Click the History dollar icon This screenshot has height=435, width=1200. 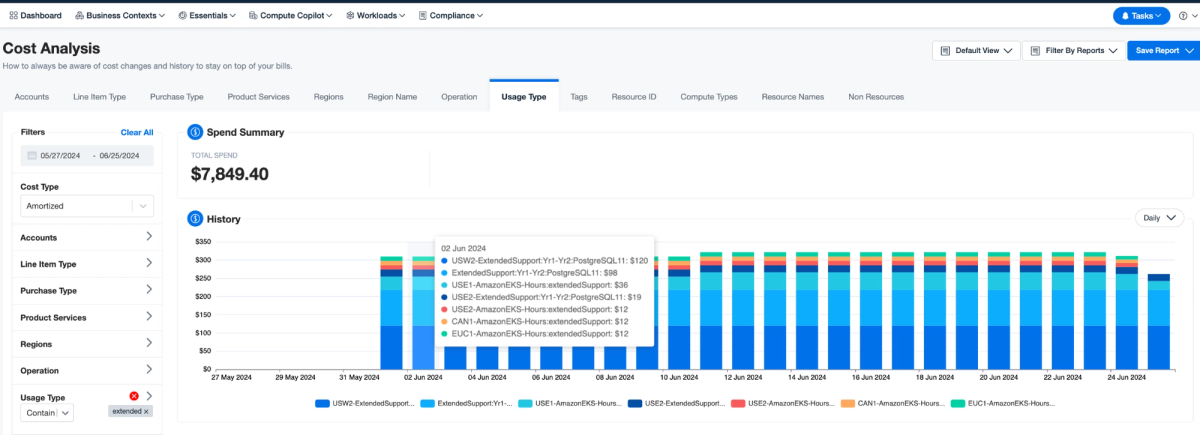coord(195,218)
